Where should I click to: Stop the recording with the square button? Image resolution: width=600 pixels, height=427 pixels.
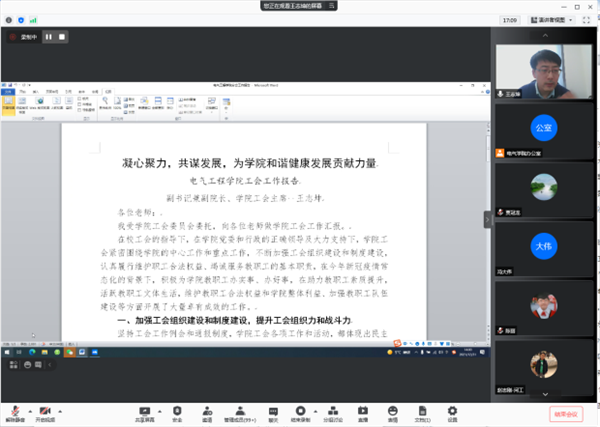pos(62,37)
